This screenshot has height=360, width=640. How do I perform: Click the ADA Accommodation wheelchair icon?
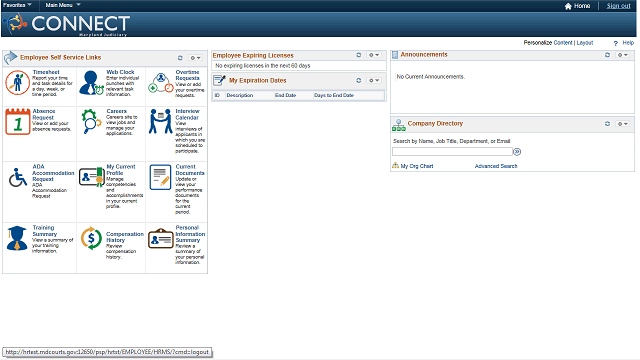click(18, 178)
